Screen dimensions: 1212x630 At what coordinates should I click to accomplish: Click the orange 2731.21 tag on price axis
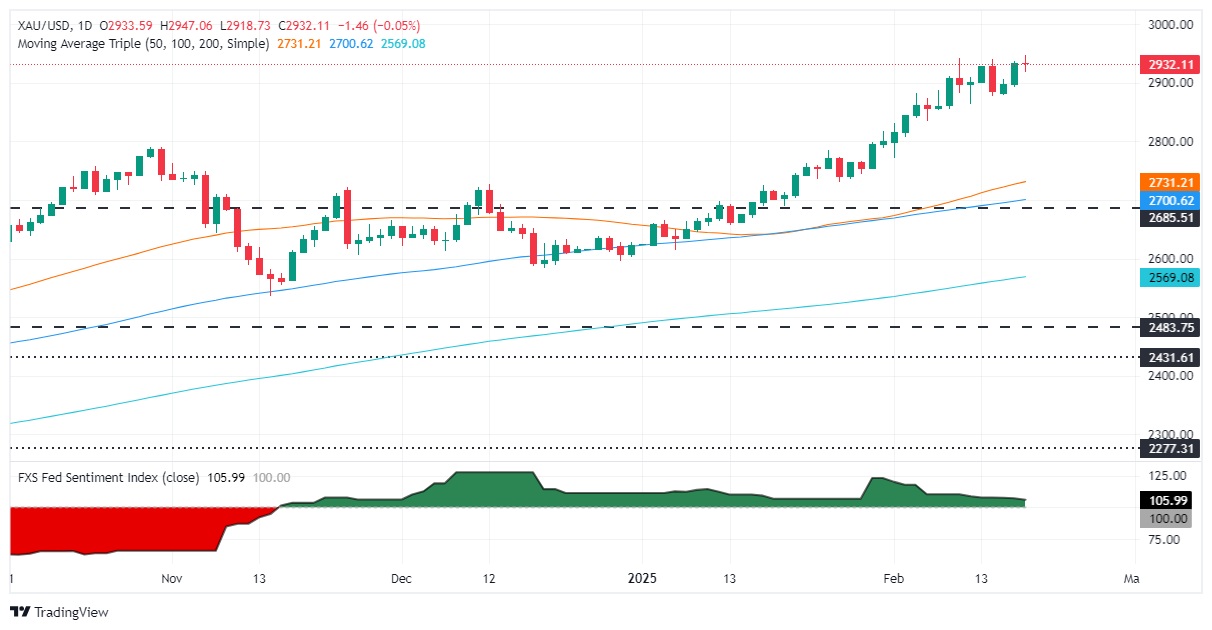[x=1168, y=183]
